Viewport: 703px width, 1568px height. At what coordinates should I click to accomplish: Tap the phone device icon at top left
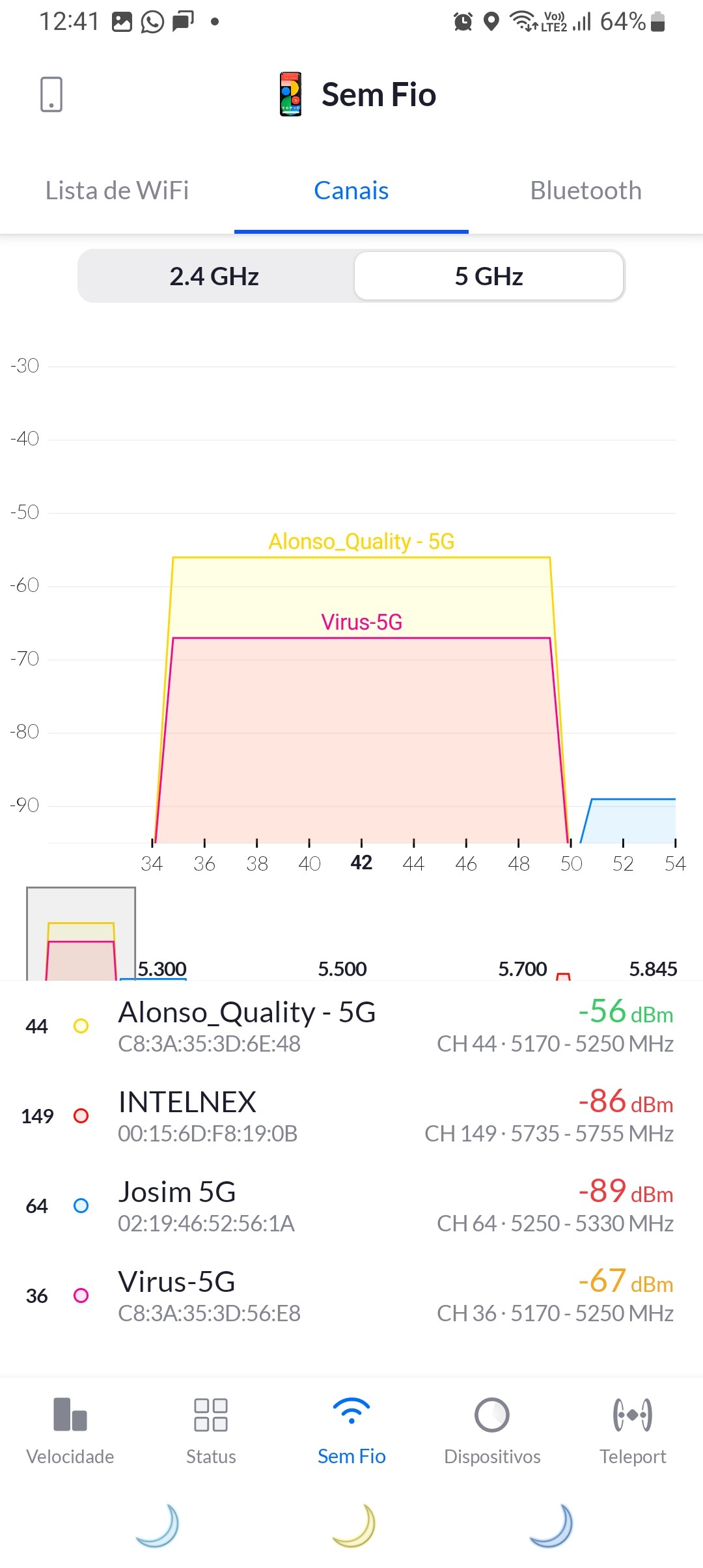pyautogui.click(x=51, y=94)
